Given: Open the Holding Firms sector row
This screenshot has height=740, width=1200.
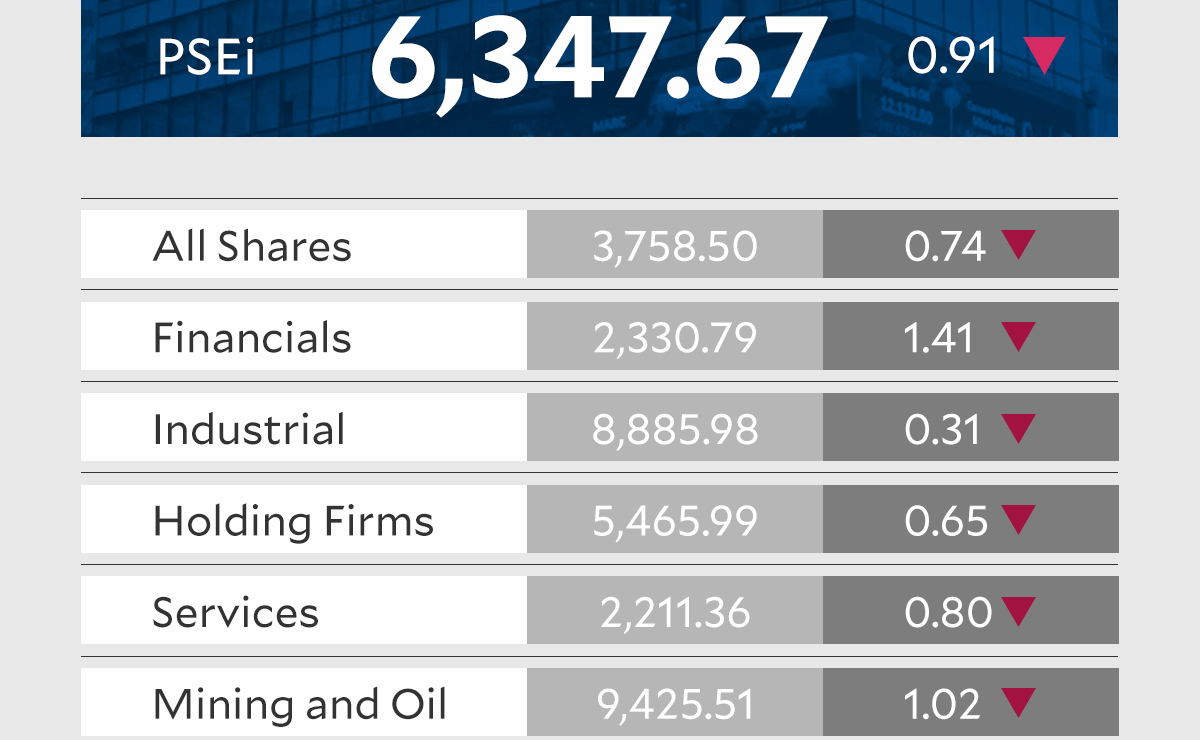Looking at the screenshot, I should pos(293,521).
